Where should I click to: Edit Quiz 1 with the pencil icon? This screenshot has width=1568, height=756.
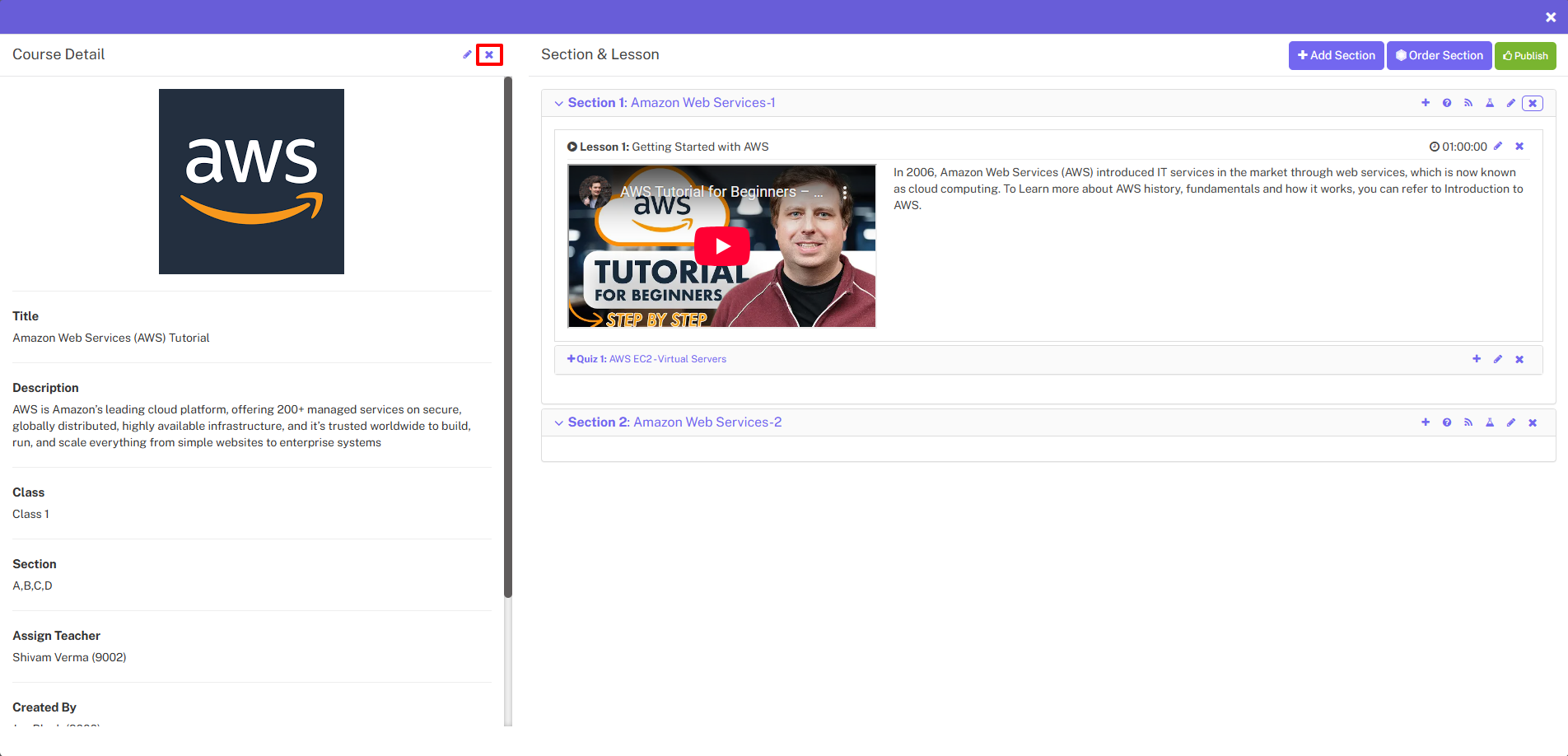point(1497,358)
